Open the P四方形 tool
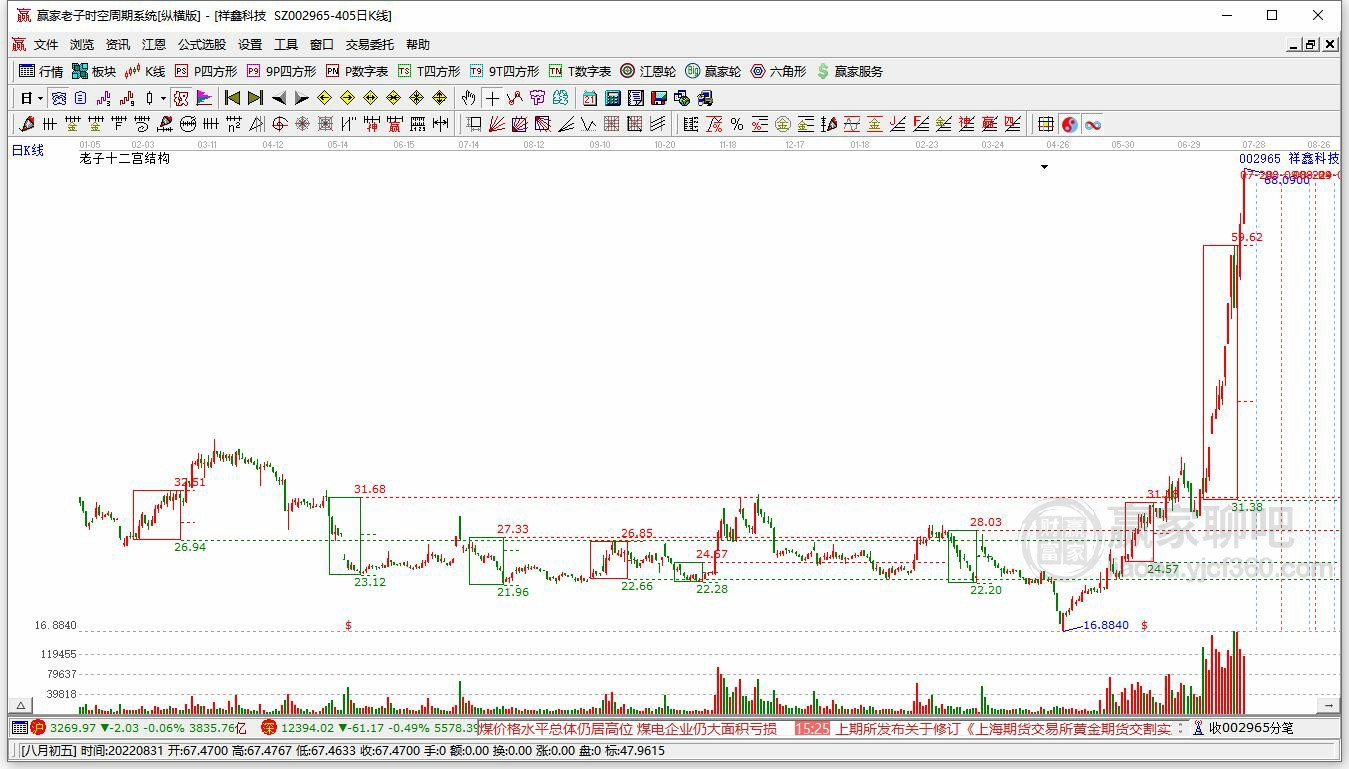The width and height of the screenshot is (1349, 769). [206, 71]
